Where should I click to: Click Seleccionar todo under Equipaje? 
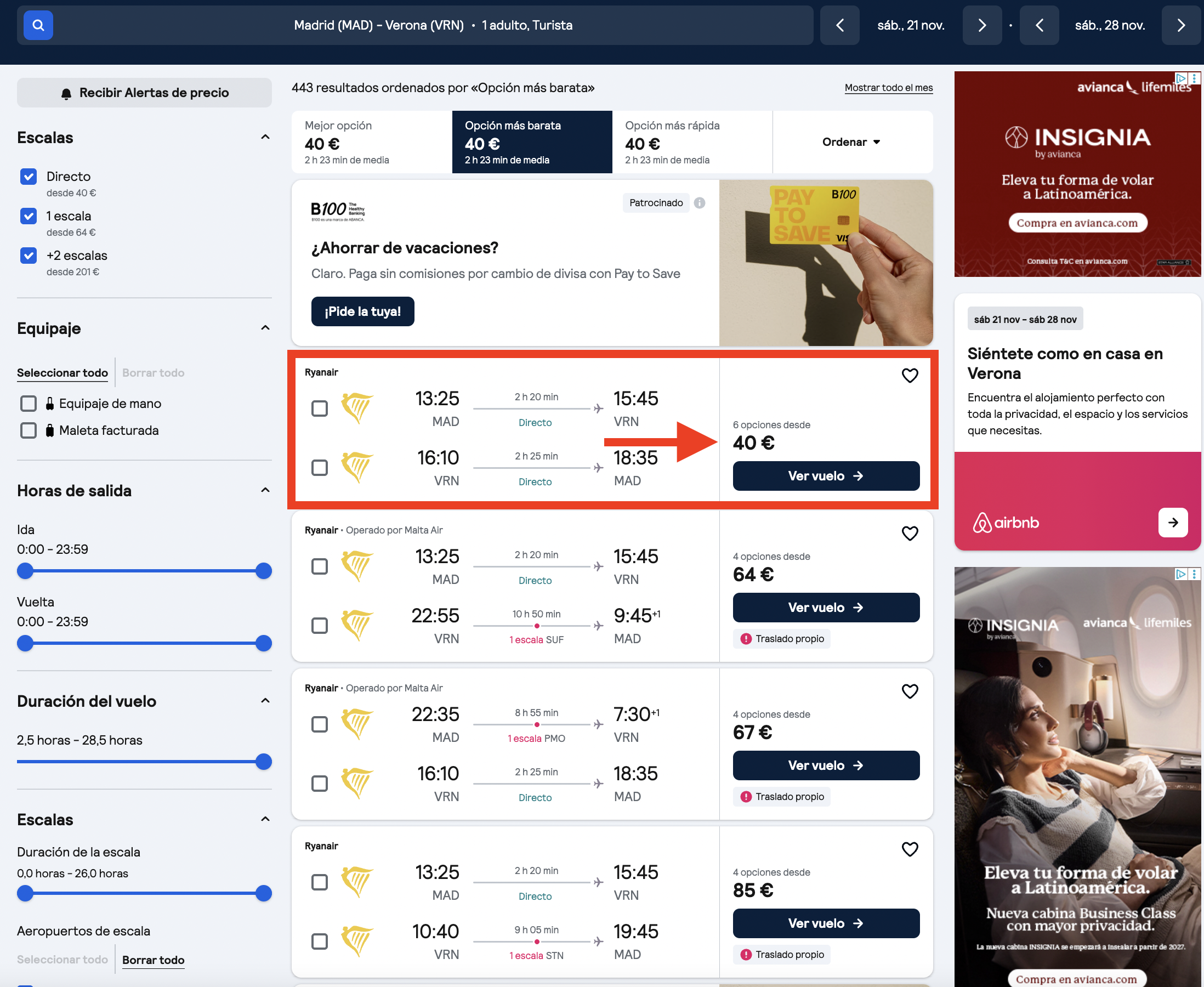pos(63,373)
